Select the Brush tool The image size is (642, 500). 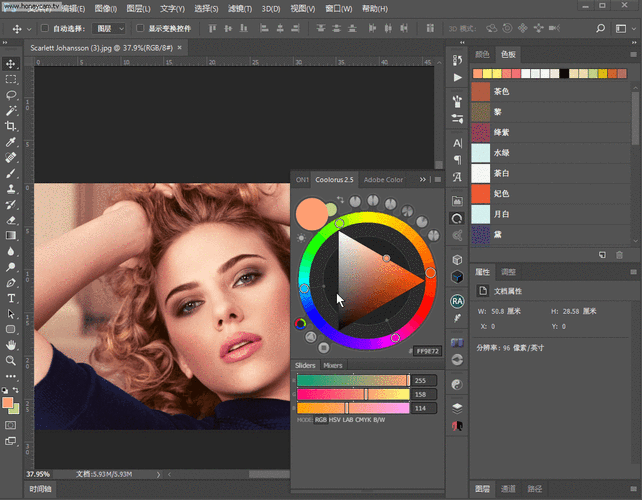(x=11, y=173)
